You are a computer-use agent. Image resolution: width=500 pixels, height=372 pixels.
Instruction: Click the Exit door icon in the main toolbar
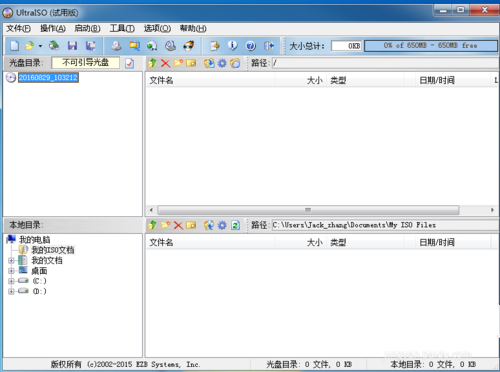tap(269, 45)
